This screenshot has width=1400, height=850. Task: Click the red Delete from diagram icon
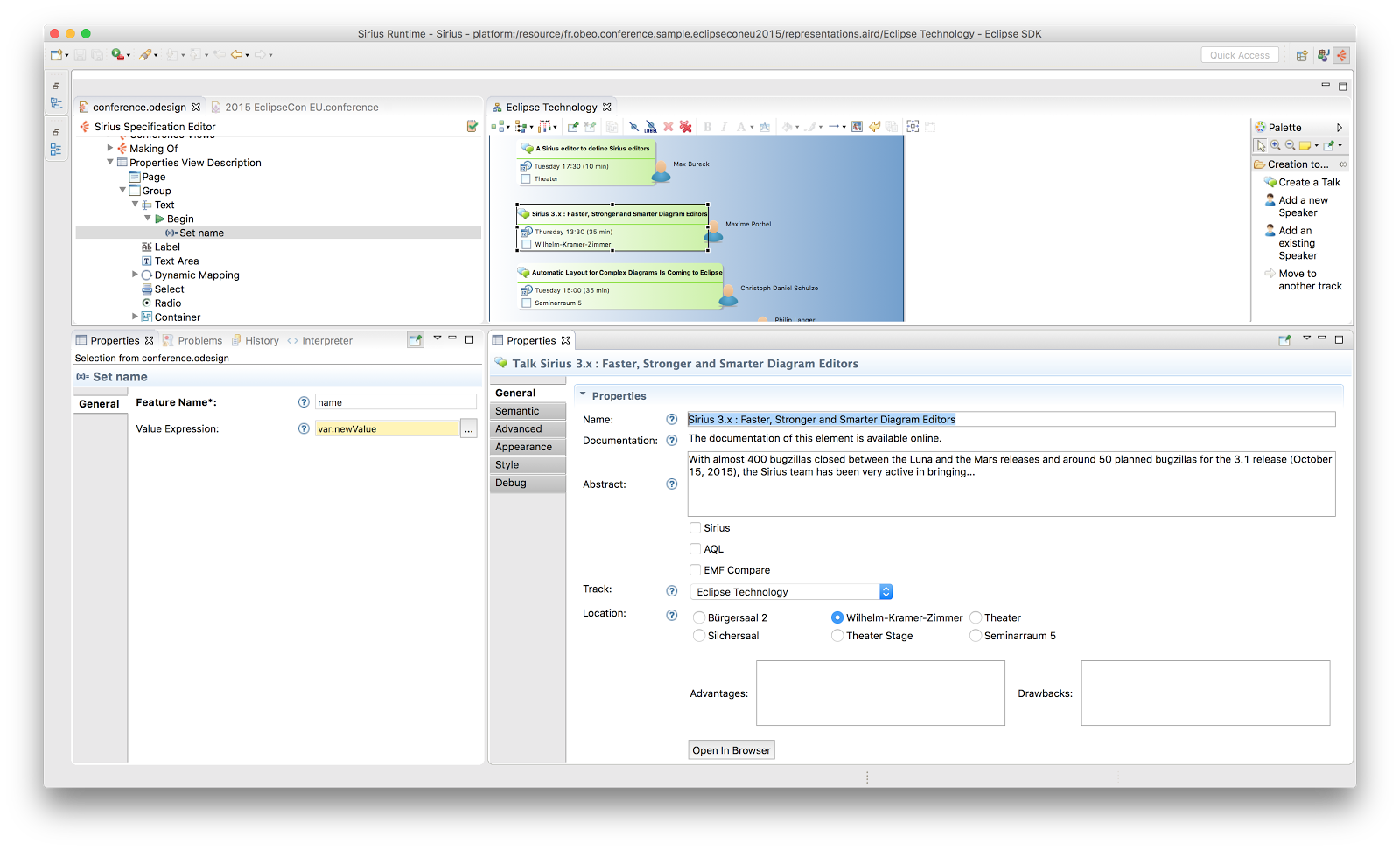pos(668,127)
